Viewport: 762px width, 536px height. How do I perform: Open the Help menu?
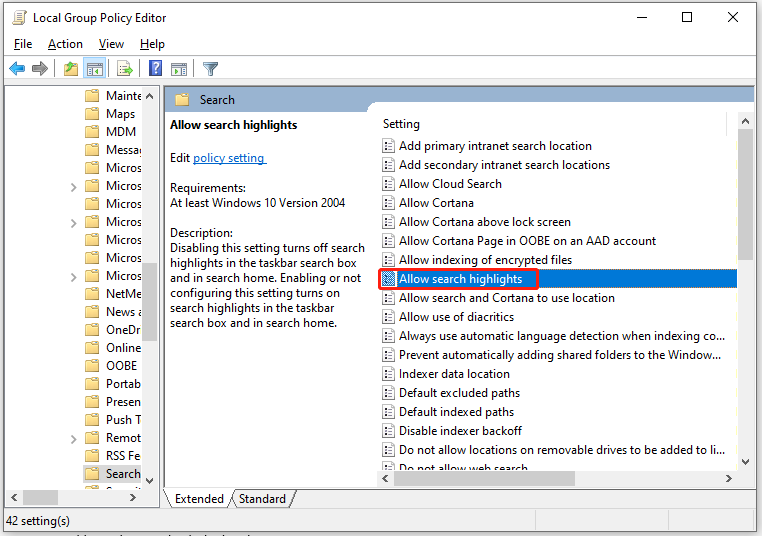[x=152, y=44]
